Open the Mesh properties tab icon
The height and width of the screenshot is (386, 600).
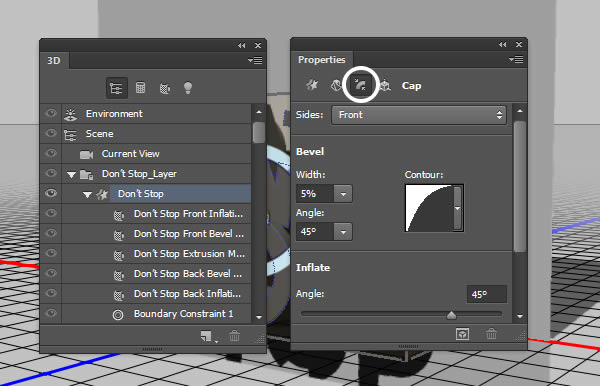[312, 85]
